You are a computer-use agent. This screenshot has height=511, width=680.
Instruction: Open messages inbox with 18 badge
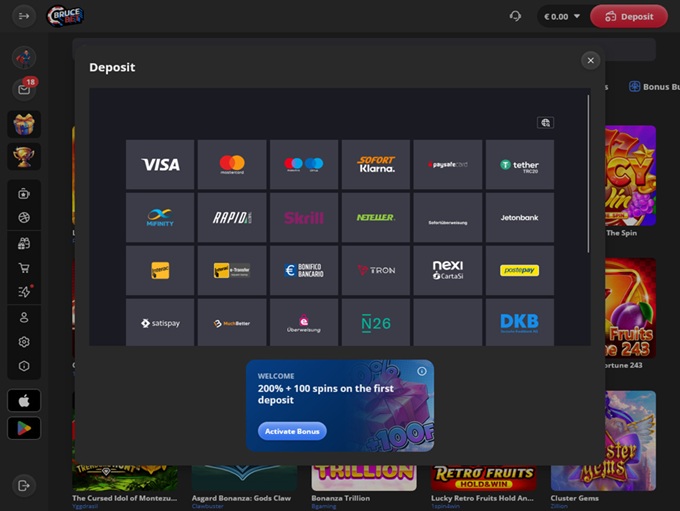point(24,90)
